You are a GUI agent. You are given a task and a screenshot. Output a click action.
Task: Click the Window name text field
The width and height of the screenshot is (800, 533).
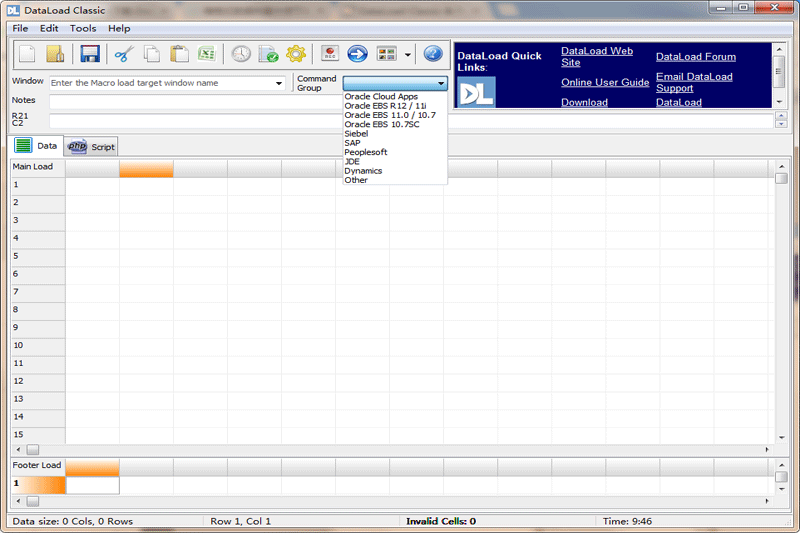(x=161, y=83)
